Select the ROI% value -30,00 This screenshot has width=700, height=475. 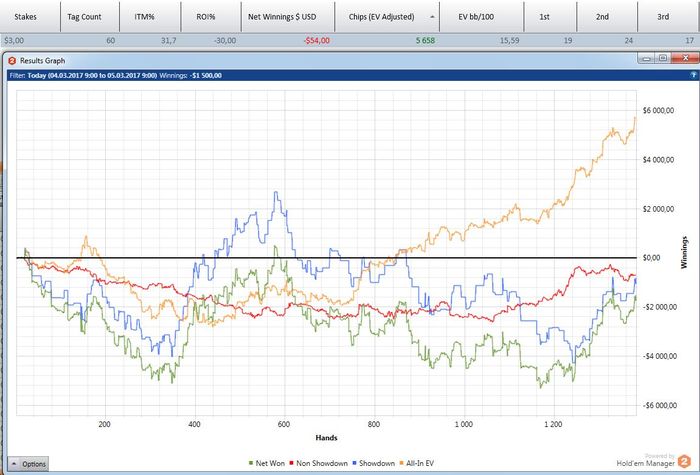225,41
